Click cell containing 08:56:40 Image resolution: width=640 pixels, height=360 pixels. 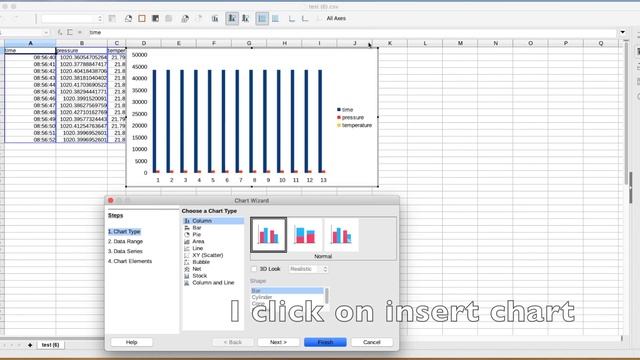tap(30, 58)
